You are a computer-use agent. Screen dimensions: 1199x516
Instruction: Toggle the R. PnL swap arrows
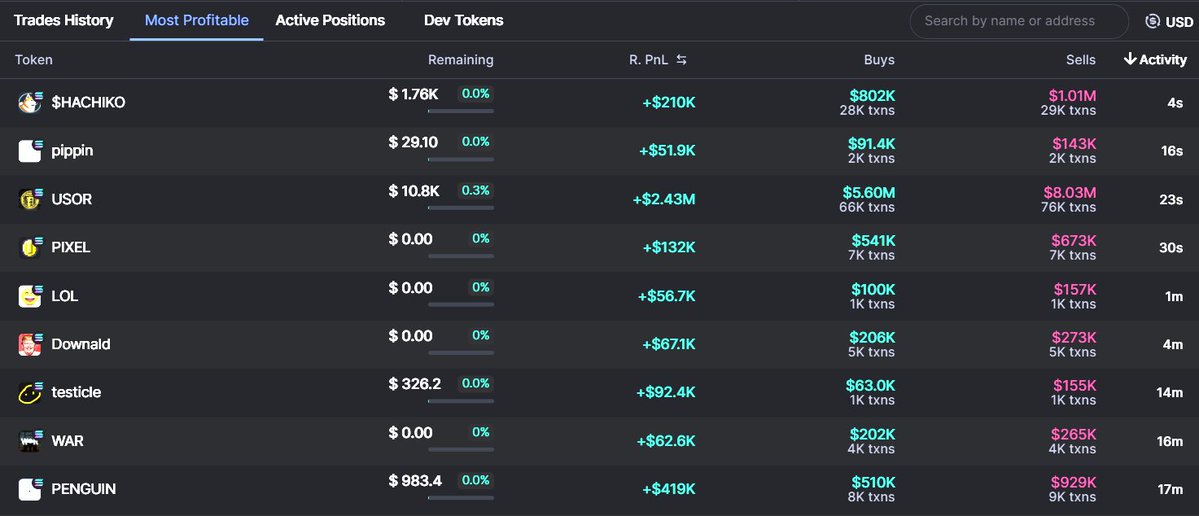click(682, 60)
